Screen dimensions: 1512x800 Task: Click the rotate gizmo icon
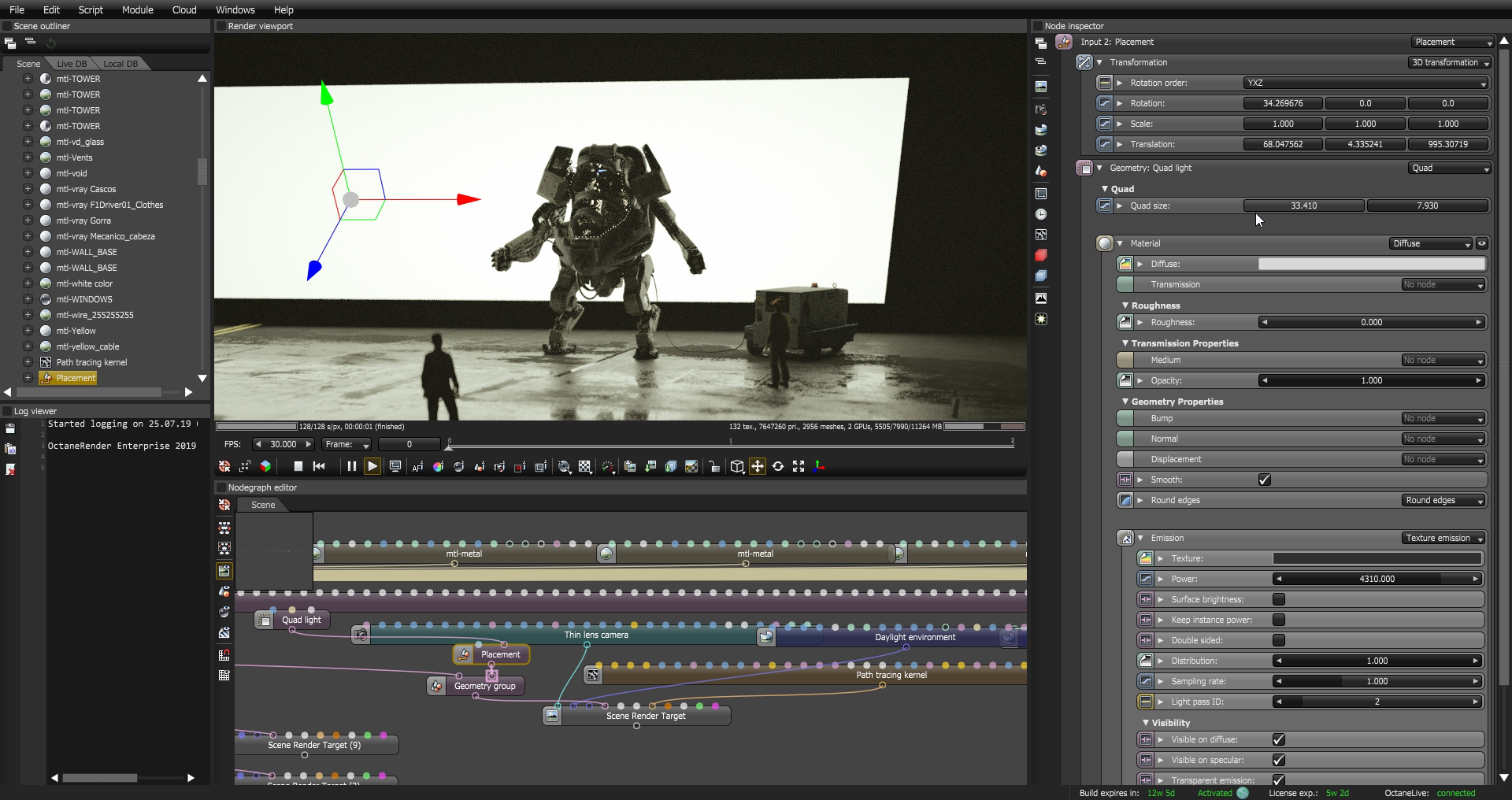[x=778, y=466]
